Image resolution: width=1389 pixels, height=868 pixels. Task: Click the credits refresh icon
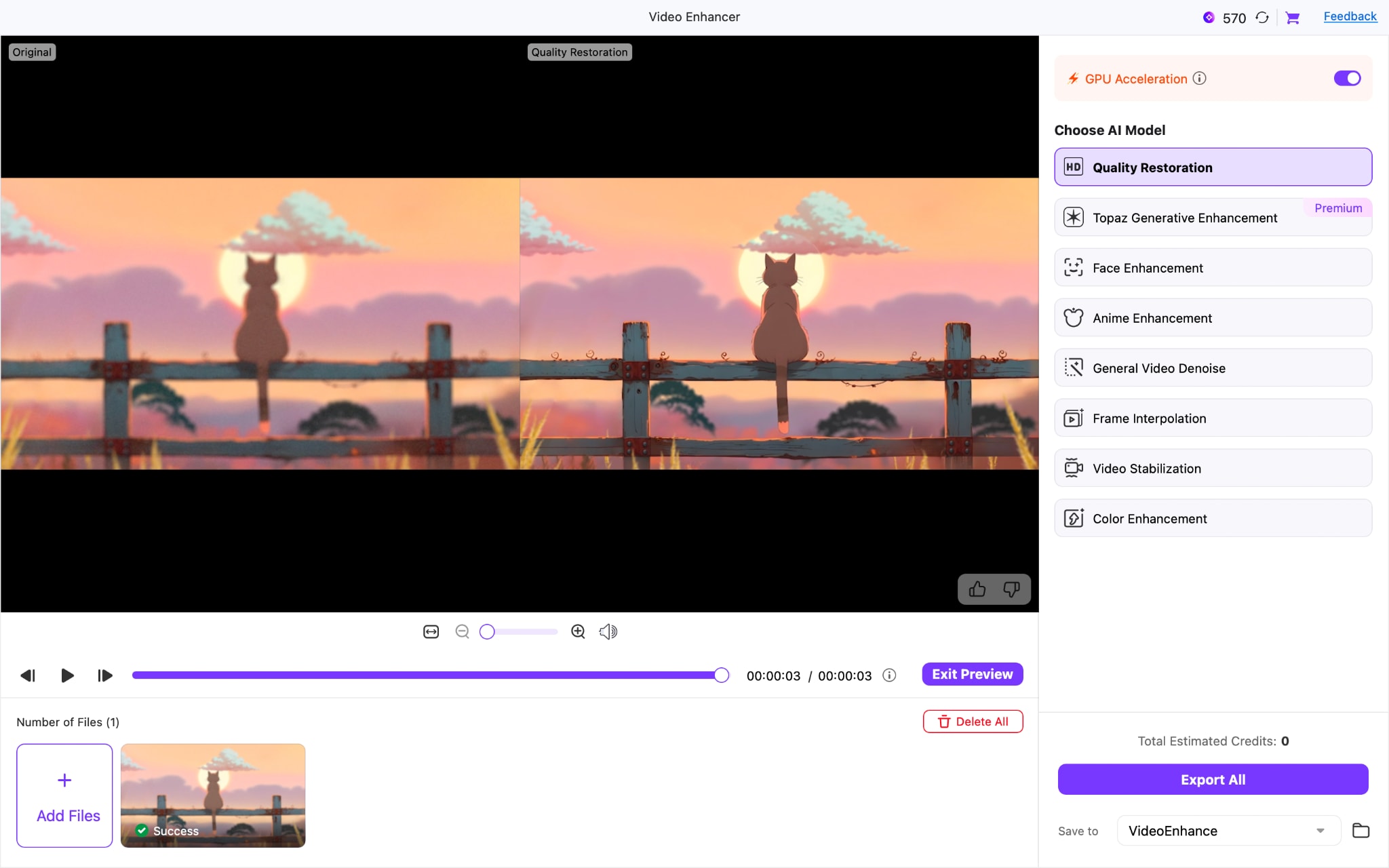[1261, 18]
